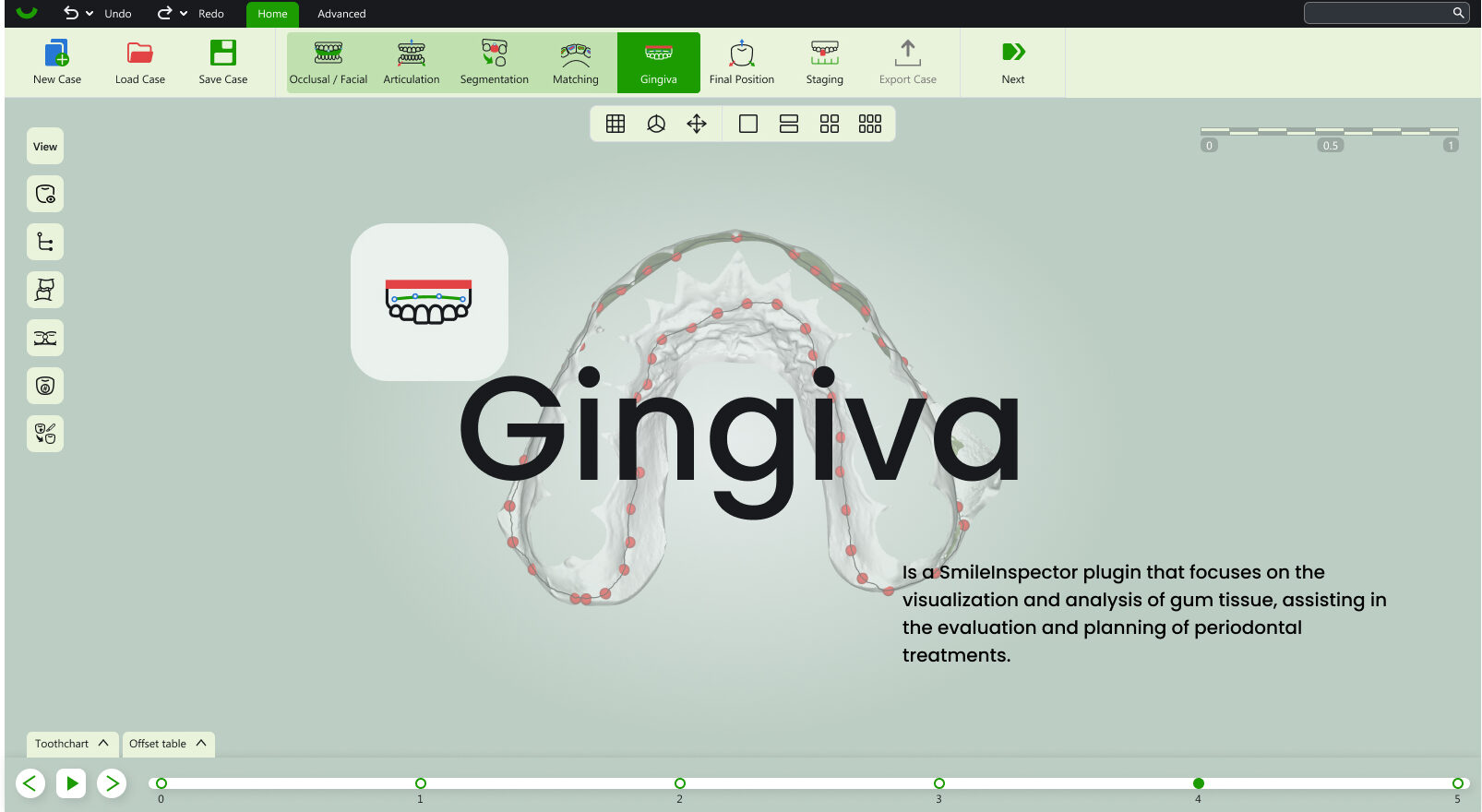Expand the Toothchart panel
This screenshot has width=1482, height=812.
coord(71,744)
